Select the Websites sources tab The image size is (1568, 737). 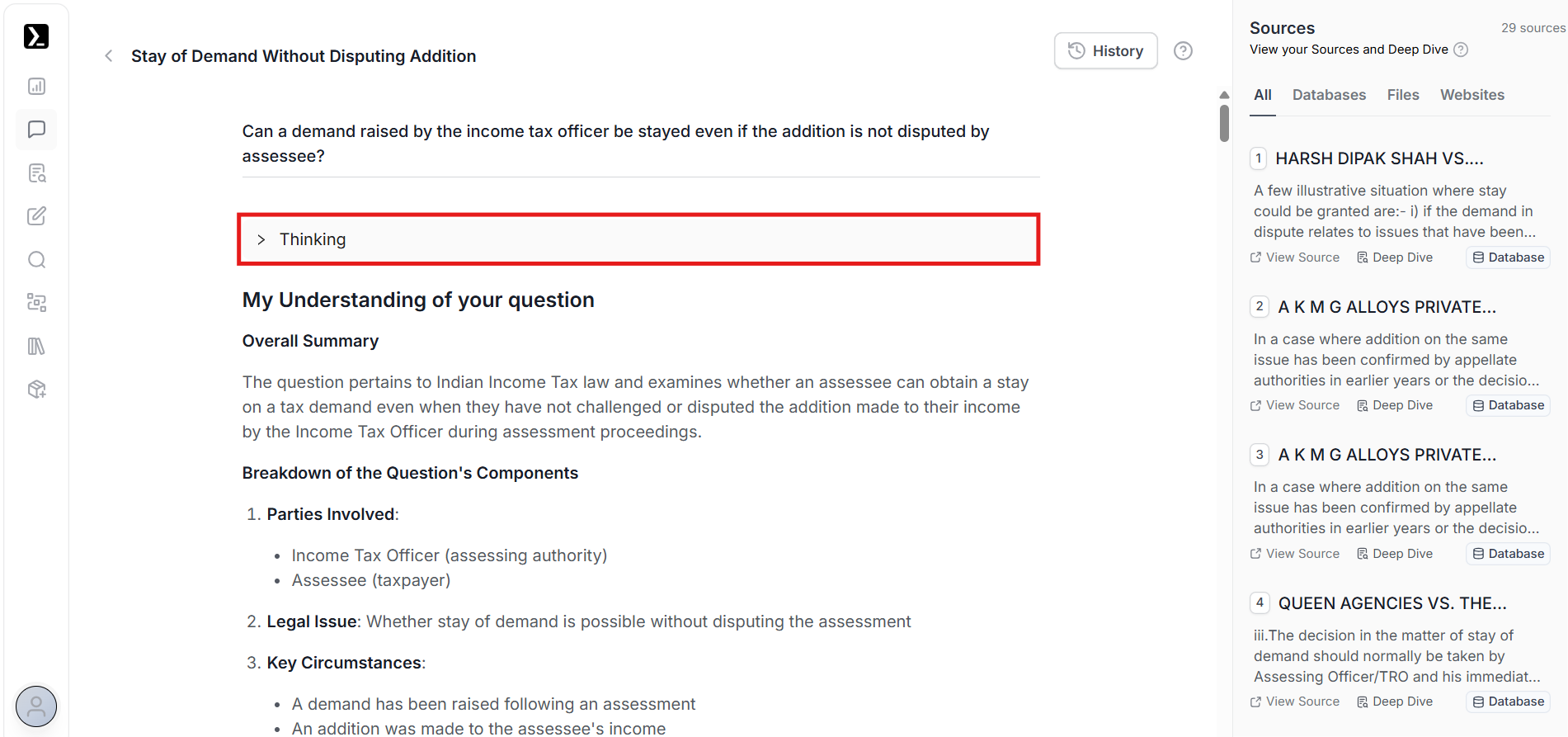[1472, 95]
